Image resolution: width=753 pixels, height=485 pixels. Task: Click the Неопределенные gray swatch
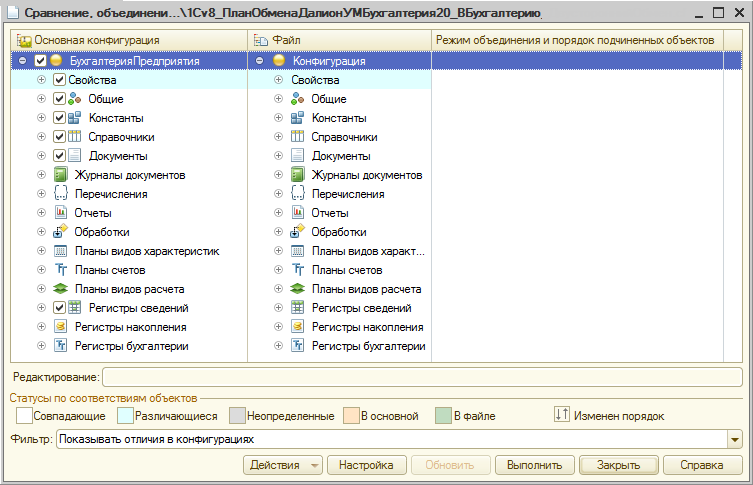(237, 415)
